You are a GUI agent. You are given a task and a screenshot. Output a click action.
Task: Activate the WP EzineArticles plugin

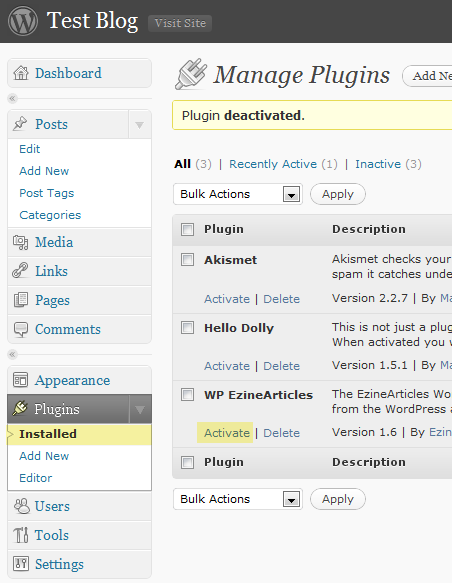coord(227,433)
